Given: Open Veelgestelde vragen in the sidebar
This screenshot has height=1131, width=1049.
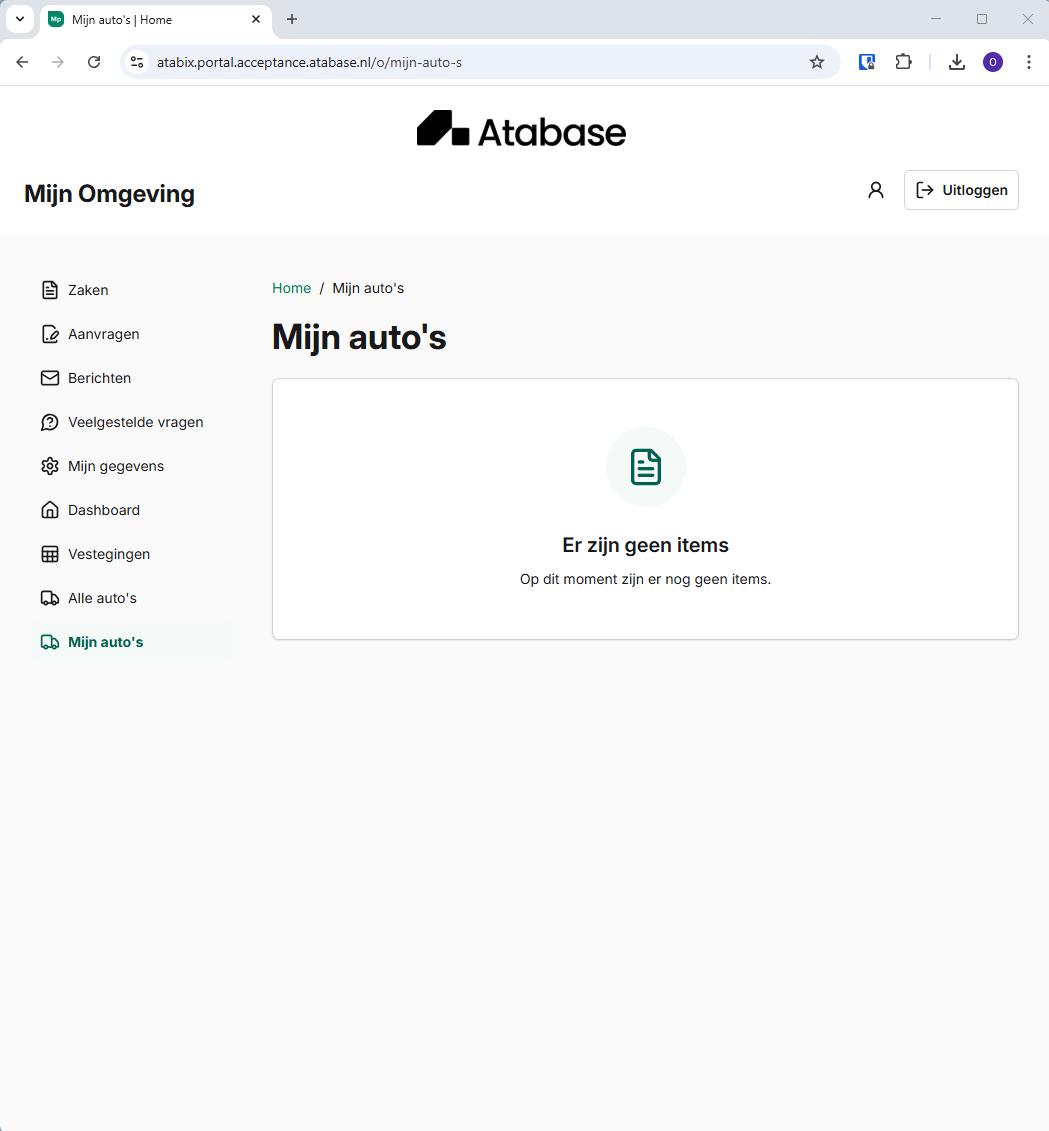Looking at the screenshot, I should [132, 422].
